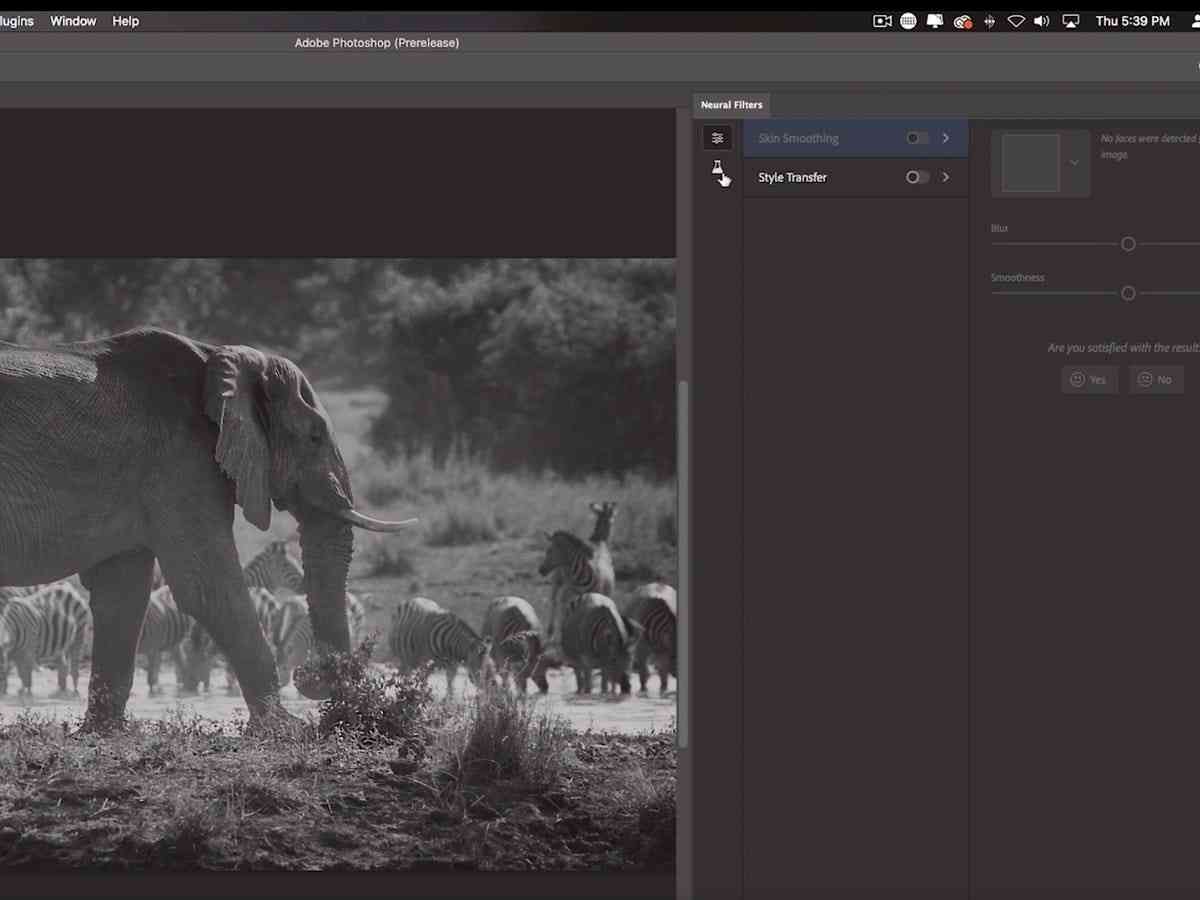Enable the Style Transfer toggle
This screenshot has width=1200, height=900.
coord(917,177)
